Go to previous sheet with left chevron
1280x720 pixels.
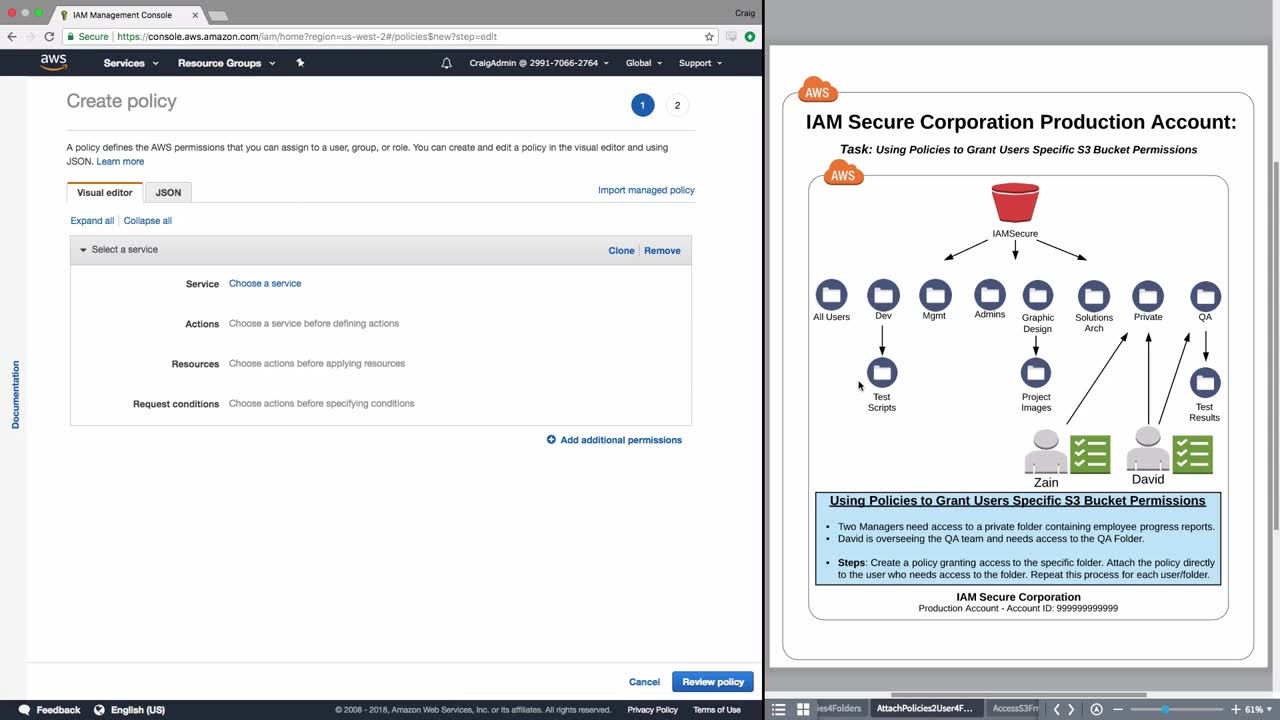(1056, 709)
